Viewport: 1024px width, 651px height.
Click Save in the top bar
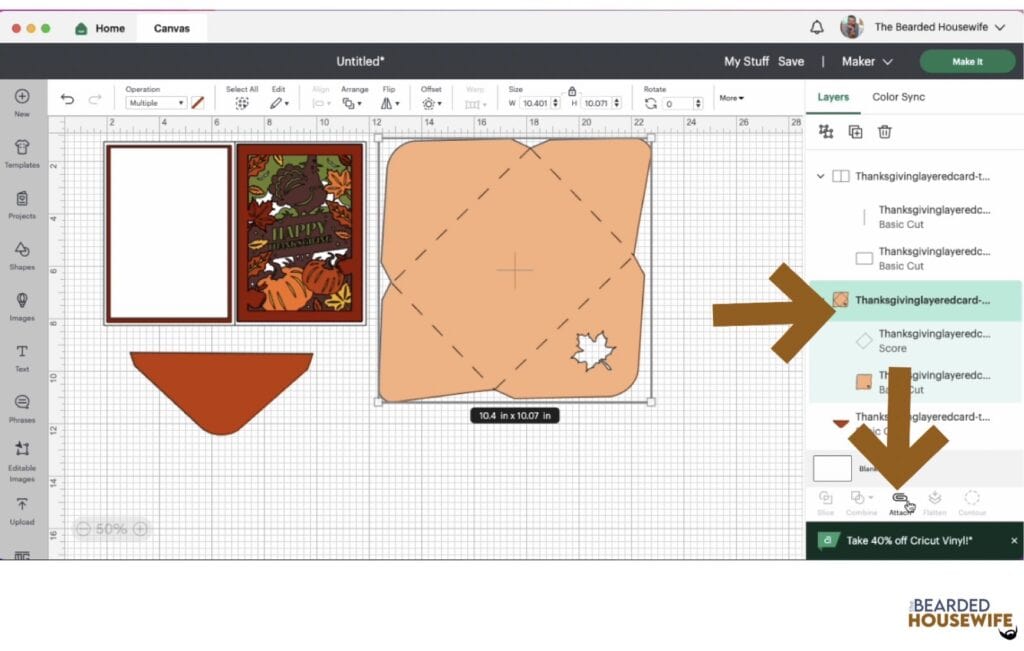tap(790, 62)
